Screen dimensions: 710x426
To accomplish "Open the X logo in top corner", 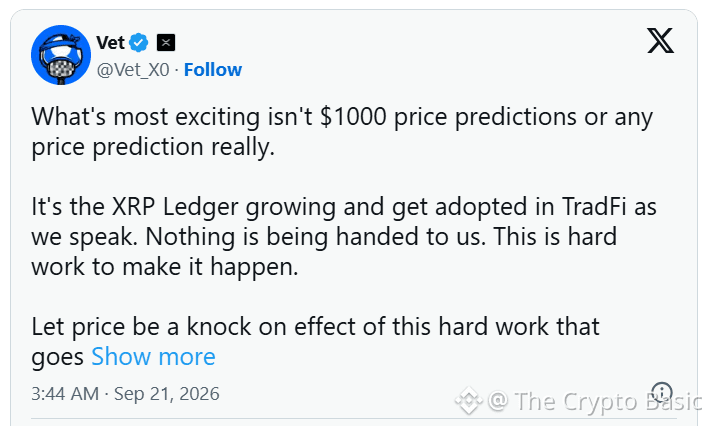I will tap(660, 40).
